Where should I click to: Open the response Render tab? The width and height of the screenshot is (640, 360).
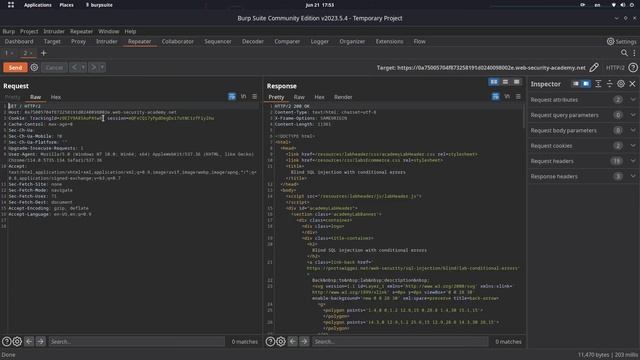[343, 97]
